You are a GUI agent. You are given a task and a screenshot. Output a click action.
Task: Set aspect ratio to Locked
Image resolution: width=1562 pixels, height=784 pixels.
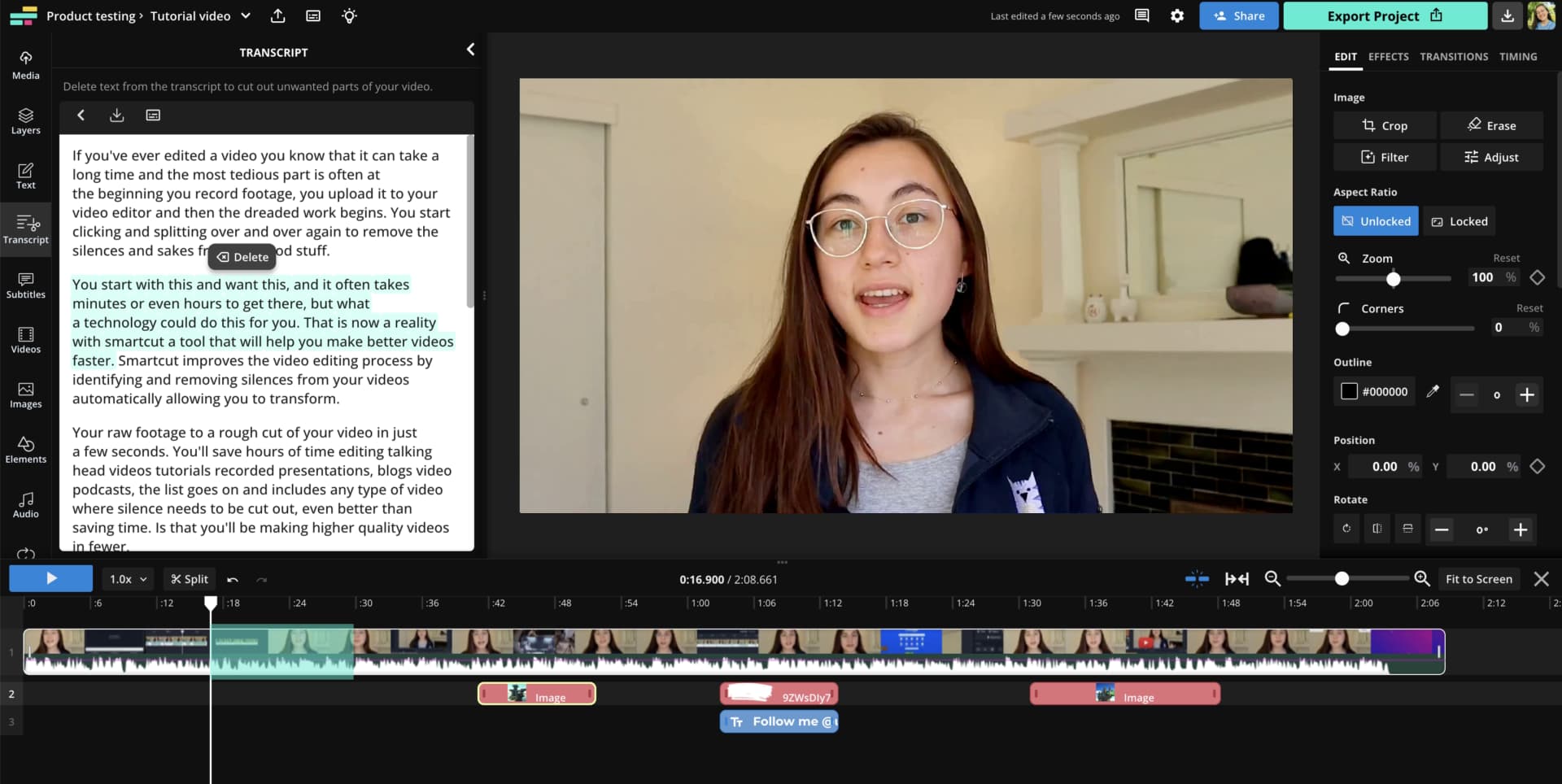click(1459, 221)
